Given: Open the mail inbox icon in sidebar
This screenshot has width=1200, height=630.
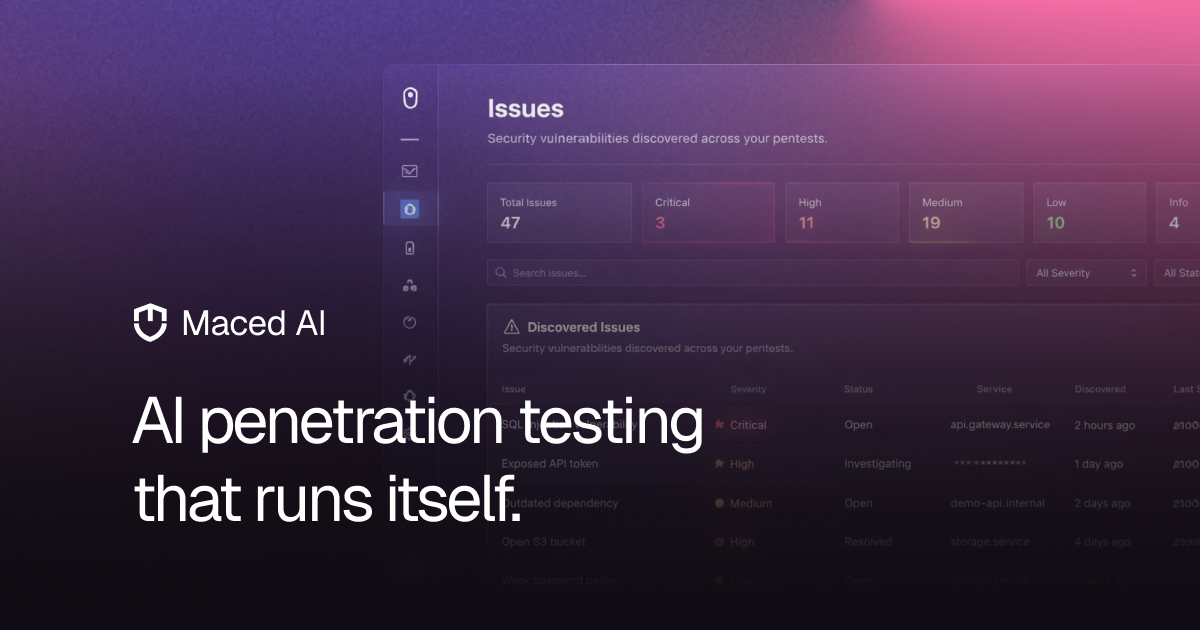Looking at the screenshot, I should (410, 170).
